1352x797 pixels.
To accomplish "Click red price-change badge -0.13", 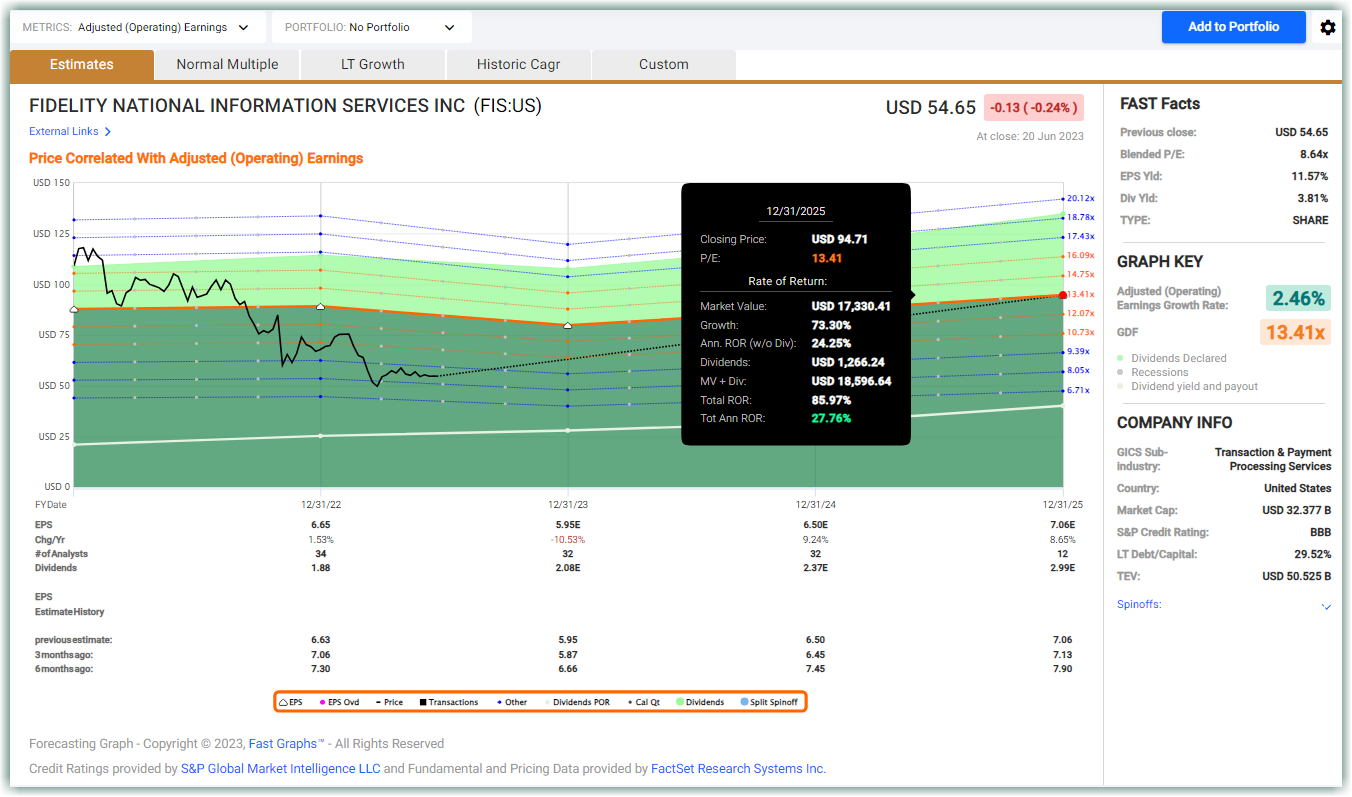I will pos(1034,107).
